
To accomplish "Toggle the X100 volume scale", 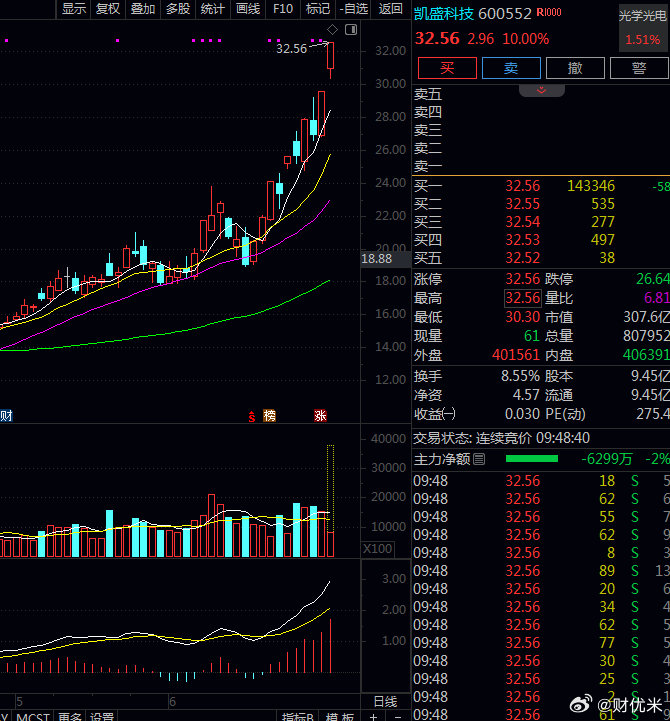I will tap(378, 549).
